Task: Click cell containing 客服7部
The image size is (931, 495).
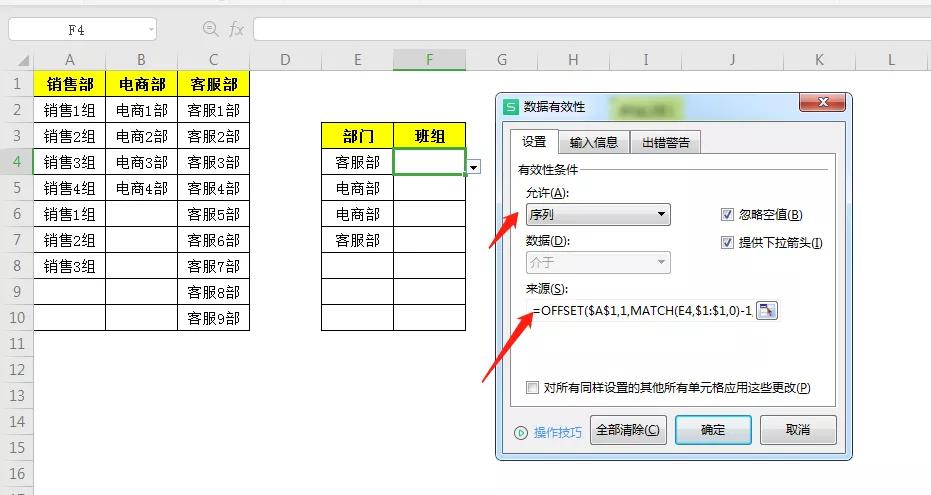Action: point(213,266)
